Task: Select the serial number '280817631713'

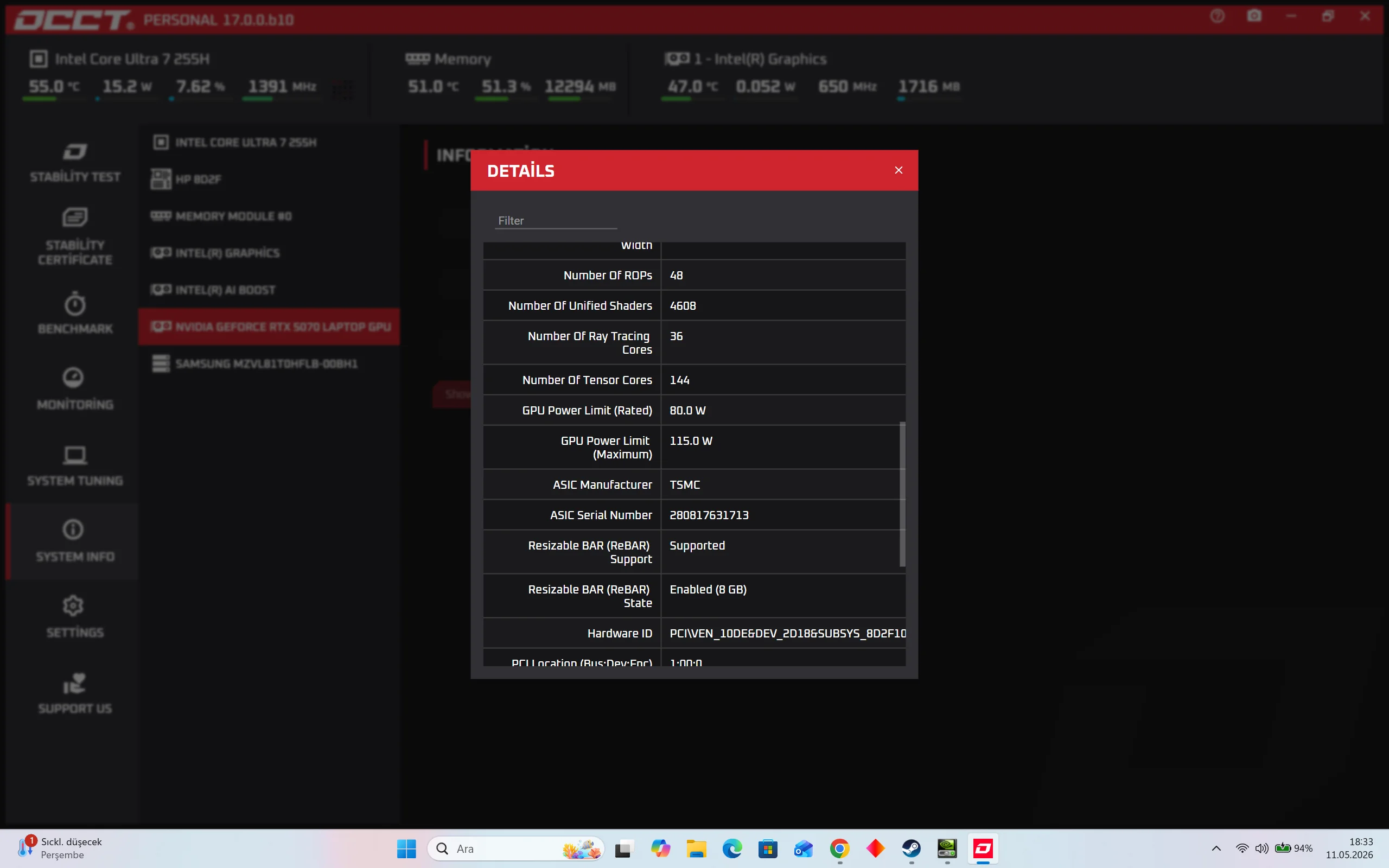Action: click(710, 515)
